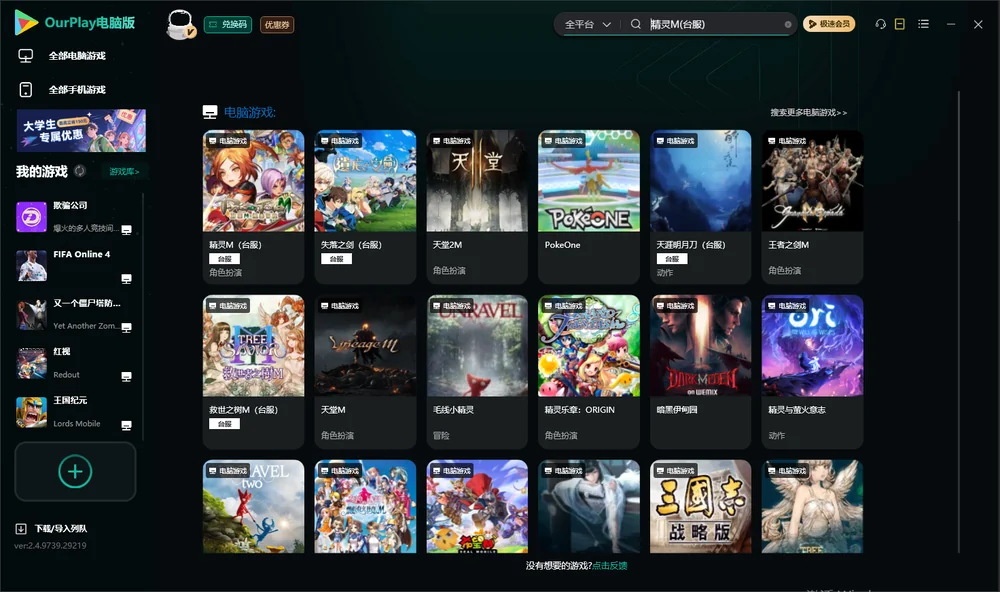Open the 失落之剑 (台服) game card
This screenshot has height=592, width=1000.
(365, 207)
